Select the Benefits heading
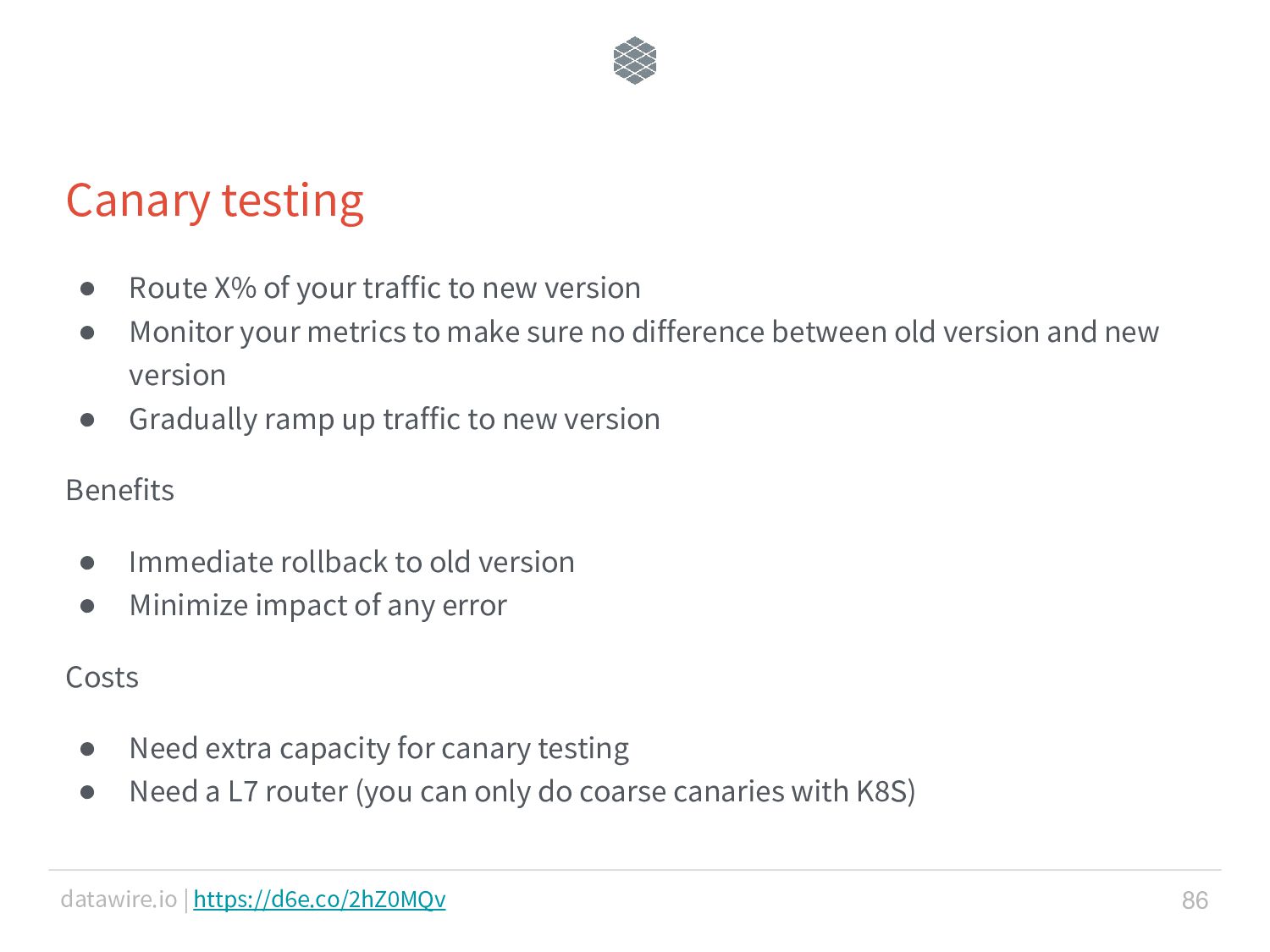 click(x=120, y=490)
